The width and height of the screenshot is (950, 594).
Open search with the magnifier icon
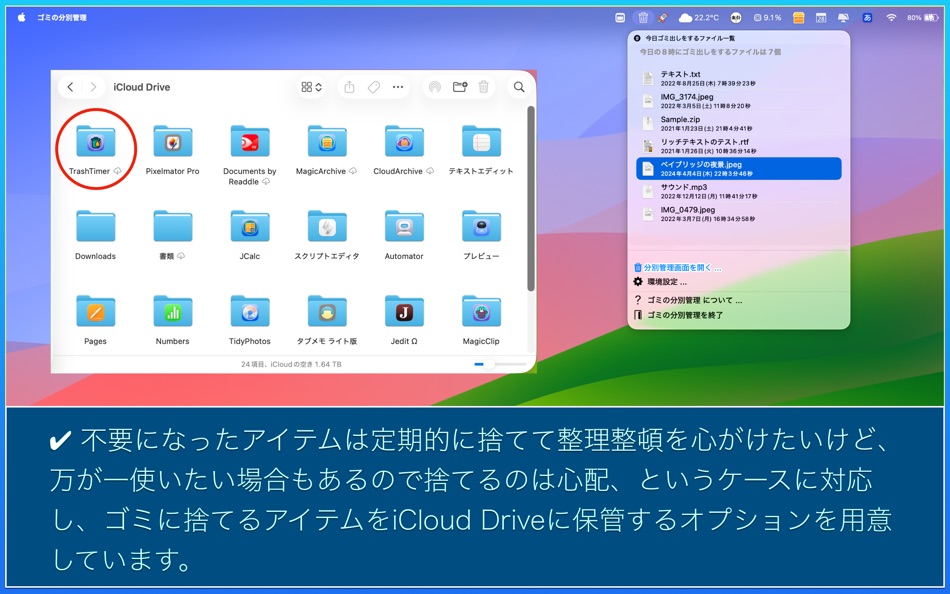[x=519, y=87]
